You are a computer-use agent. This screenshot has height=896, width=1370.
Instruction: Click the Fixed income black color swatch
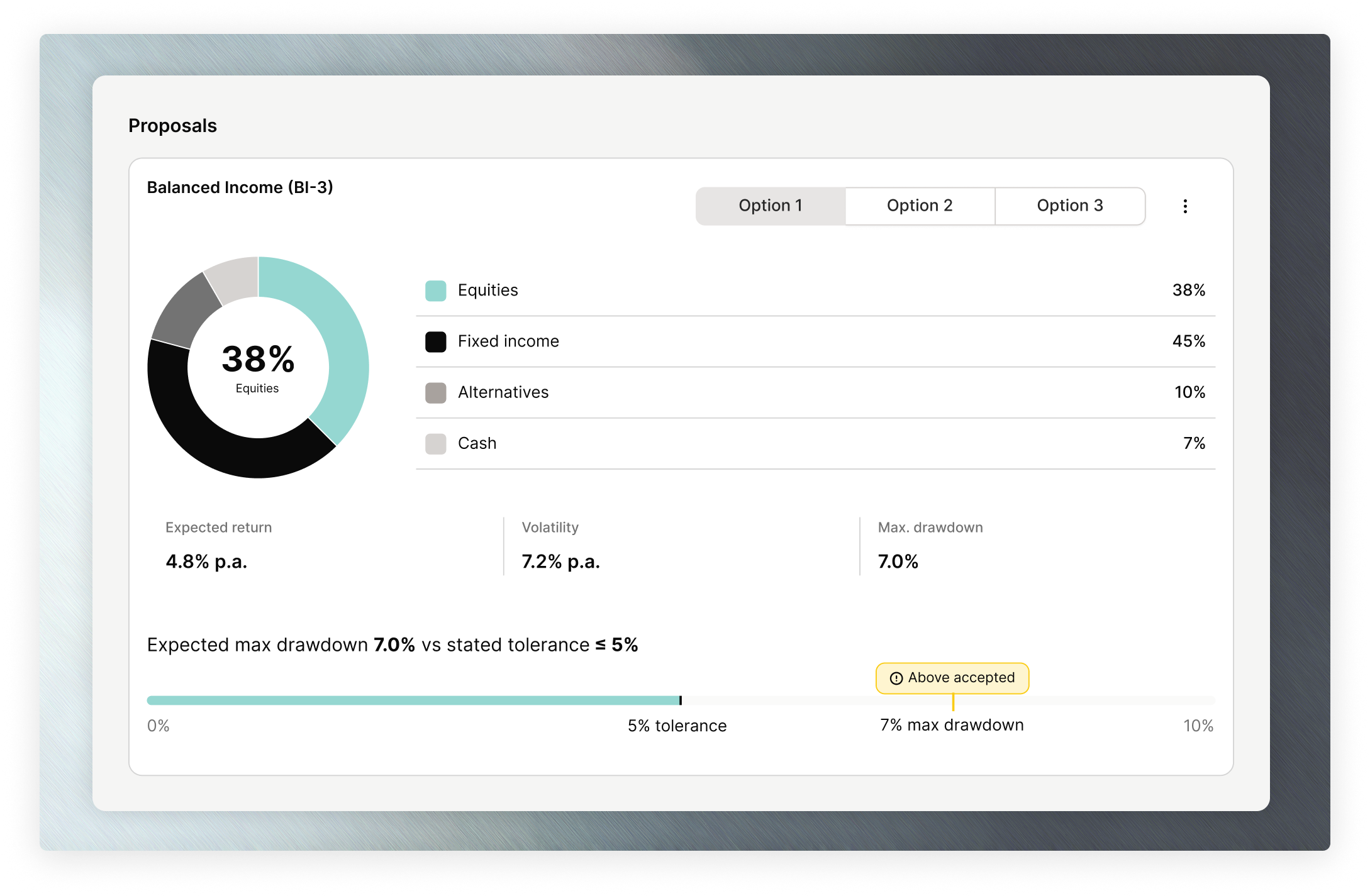(x=436, y=341)
